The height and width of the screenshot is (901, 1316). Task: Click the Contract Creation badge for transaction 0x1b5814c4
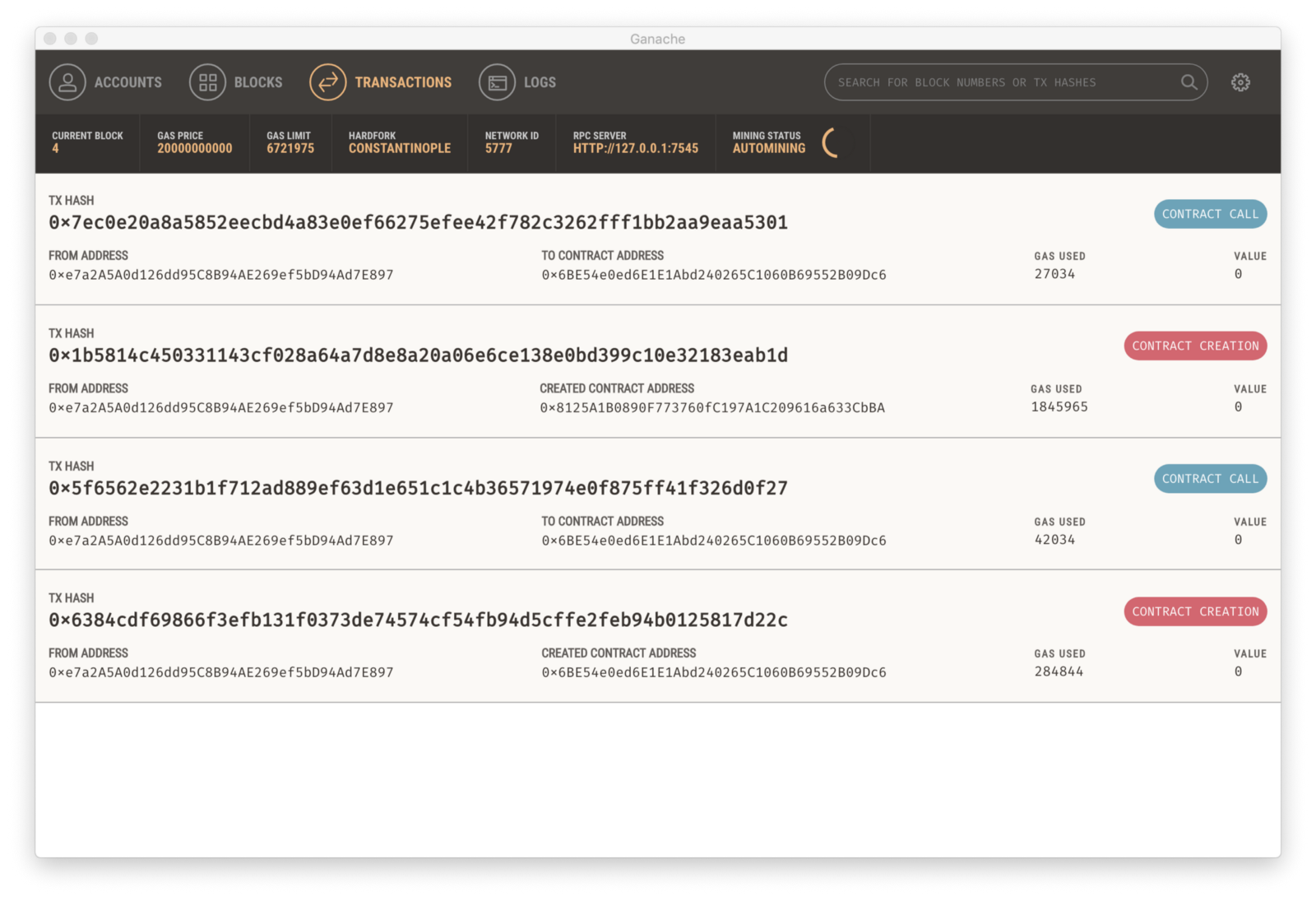[1195, 346]
